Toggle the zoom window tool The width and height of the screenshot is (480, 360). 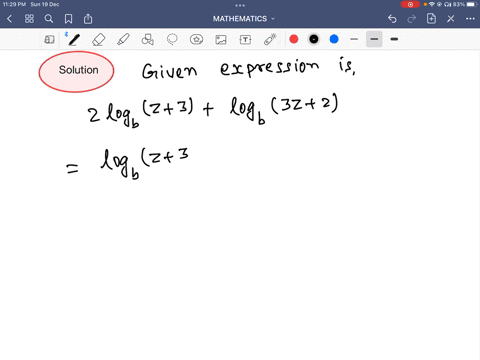(49, 40)
